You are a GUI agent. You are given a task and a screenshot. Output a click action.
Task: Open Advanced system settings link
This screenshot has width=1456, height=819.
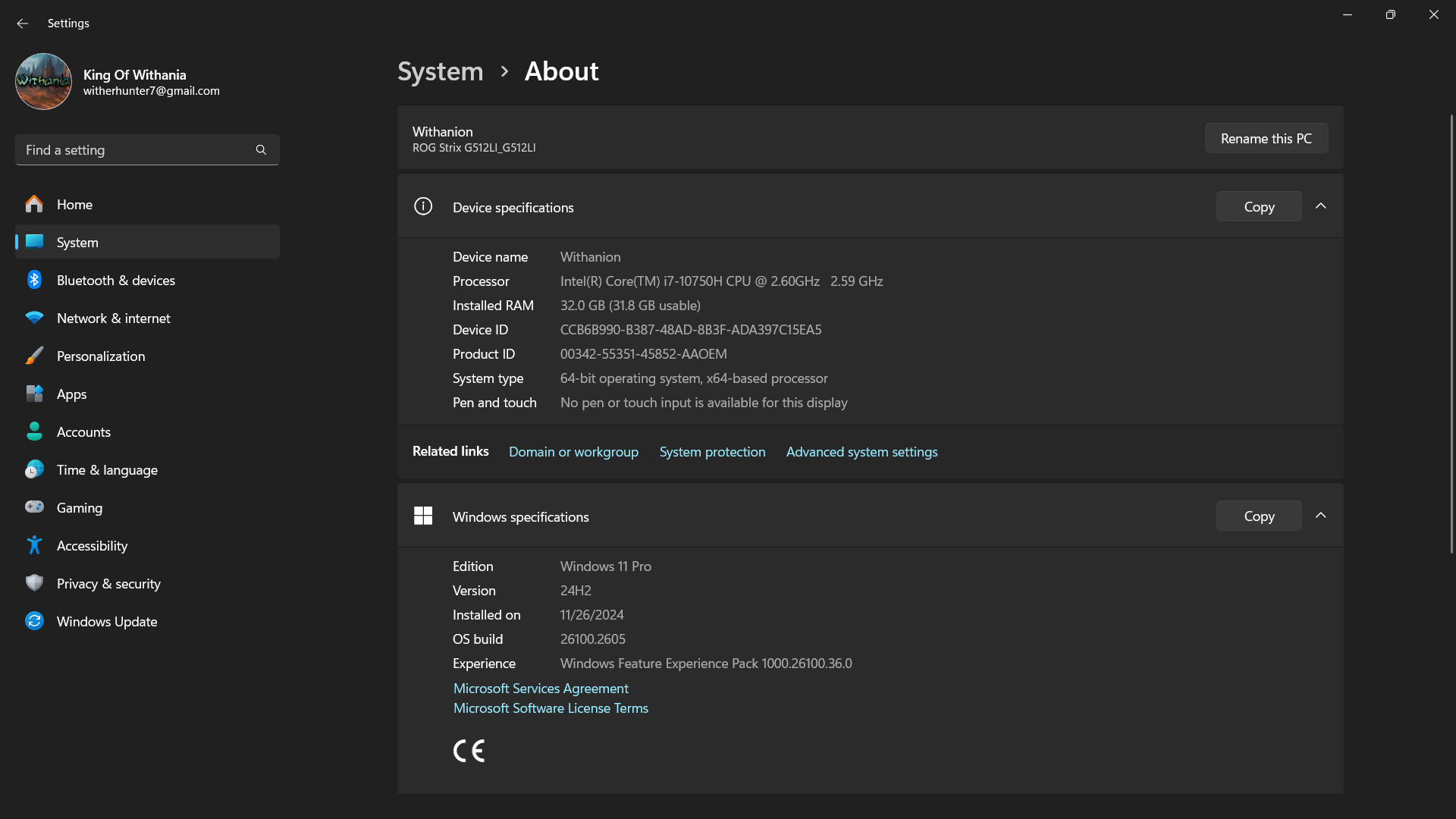tap(861, 451)
